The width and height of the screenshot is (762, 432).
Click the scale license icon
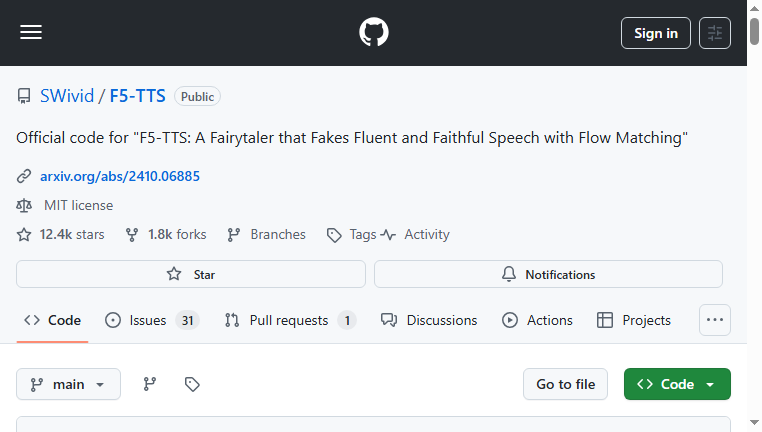tap(24, 206)
